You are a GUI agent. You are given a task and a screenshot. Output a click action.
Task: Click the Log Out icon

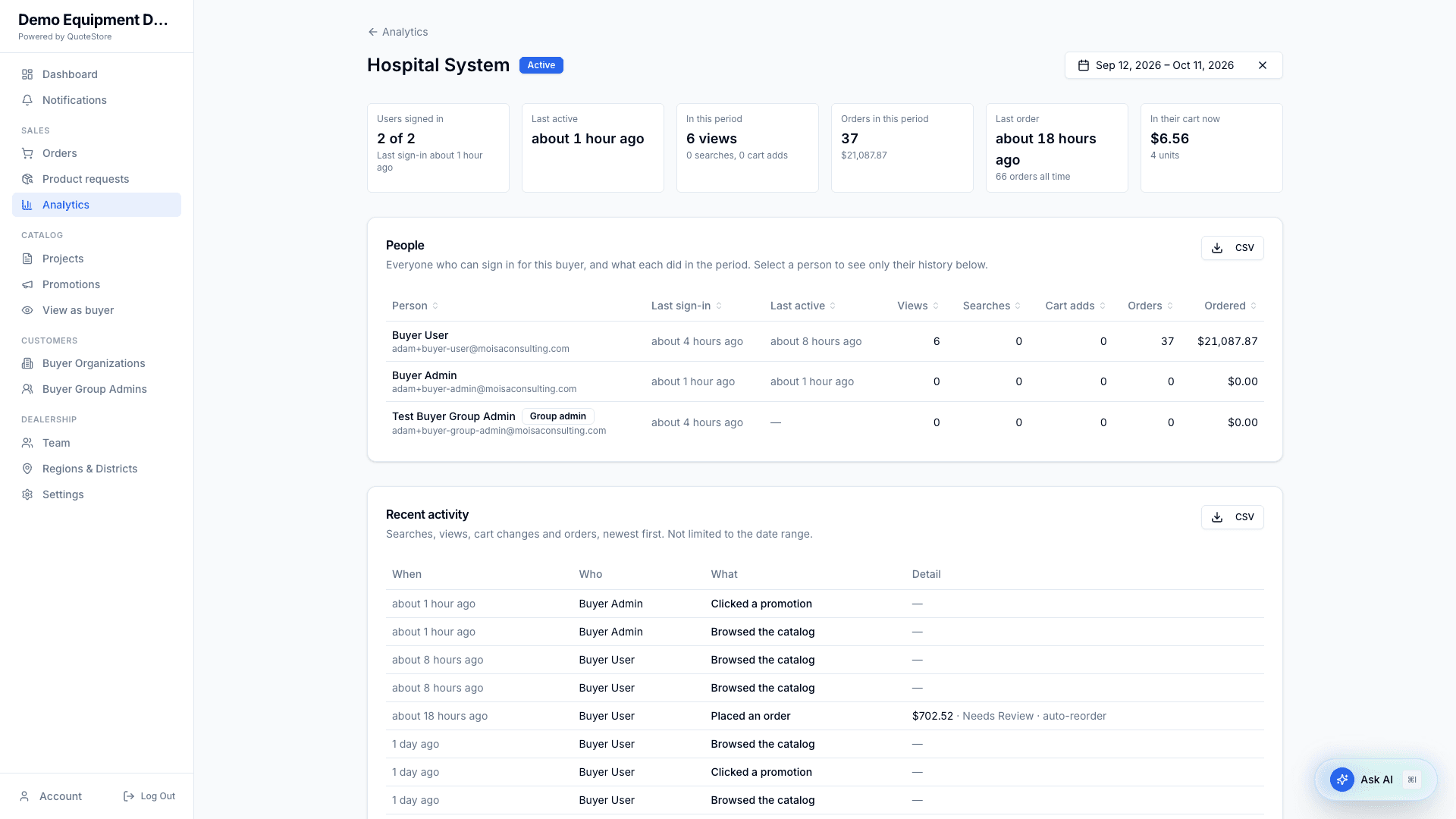click(129, 796)
